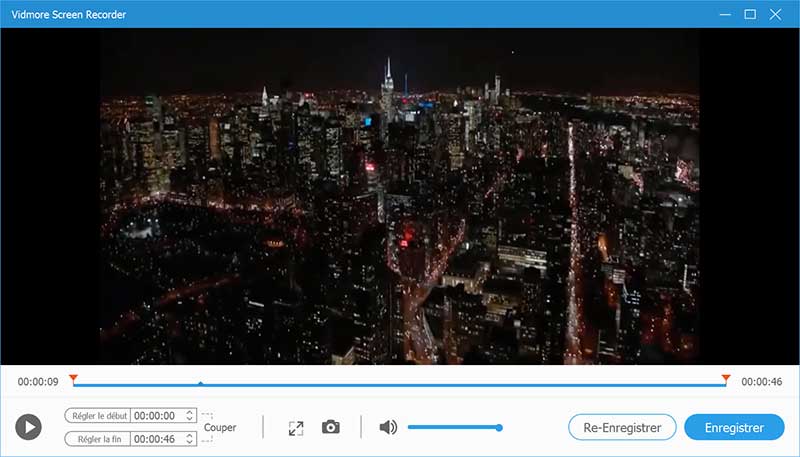The image size is (800, 457).
Task: Click the Régler la fin button
Action: [98, 439]
